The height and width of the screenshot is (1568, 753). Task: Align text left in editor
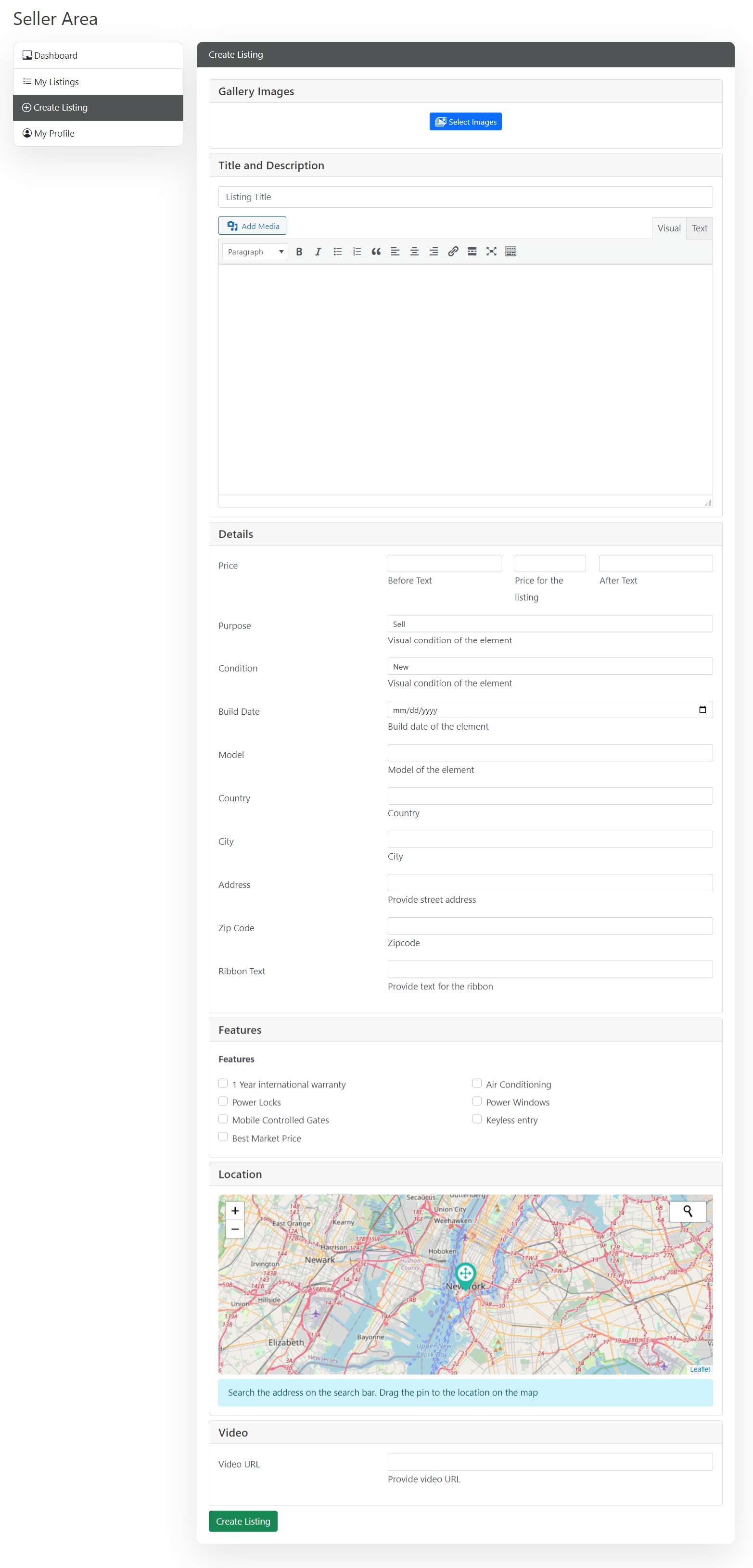click(395, 252)
